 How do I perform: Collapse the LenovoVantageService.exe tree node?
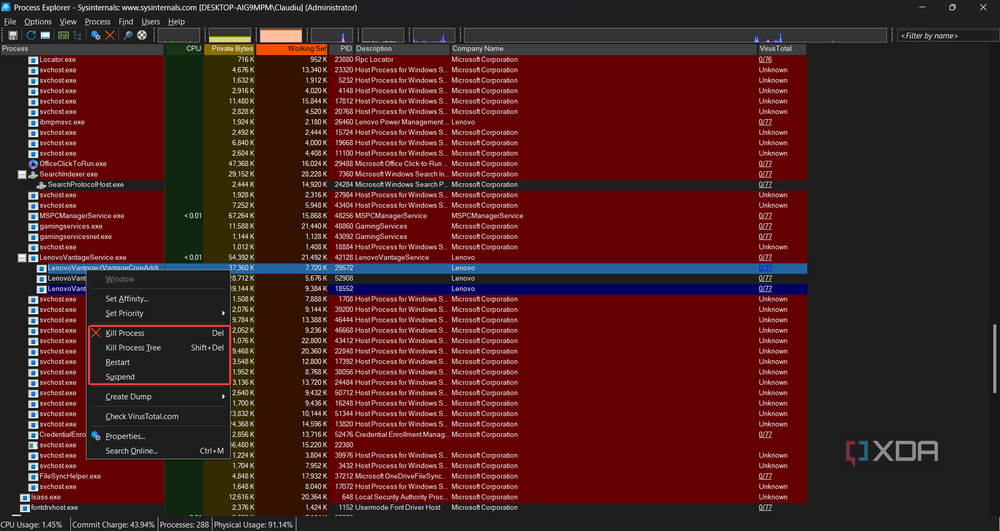pyautogui.click(x=22, y=258)
